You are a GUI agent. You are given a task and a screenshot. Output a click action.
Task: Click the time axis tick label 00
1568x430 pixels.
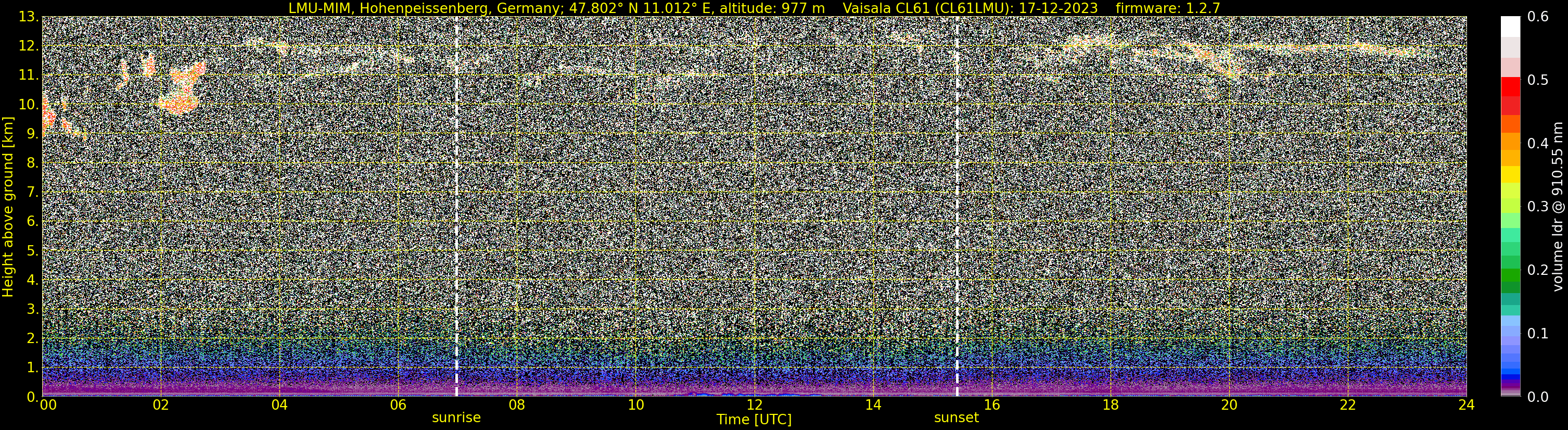(x=48, y=405)
